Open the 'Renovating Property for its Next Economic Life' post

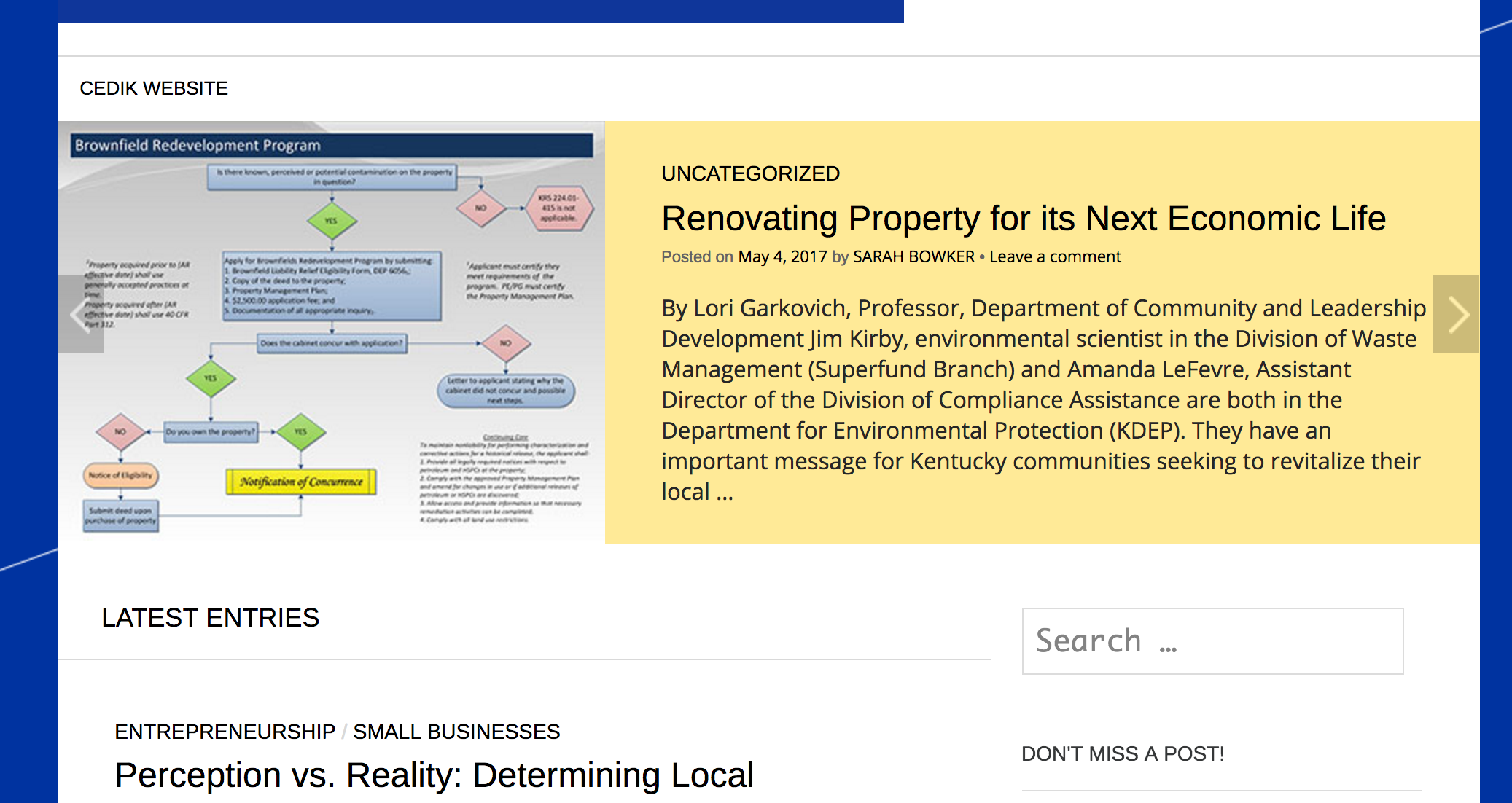point(1023,219)
